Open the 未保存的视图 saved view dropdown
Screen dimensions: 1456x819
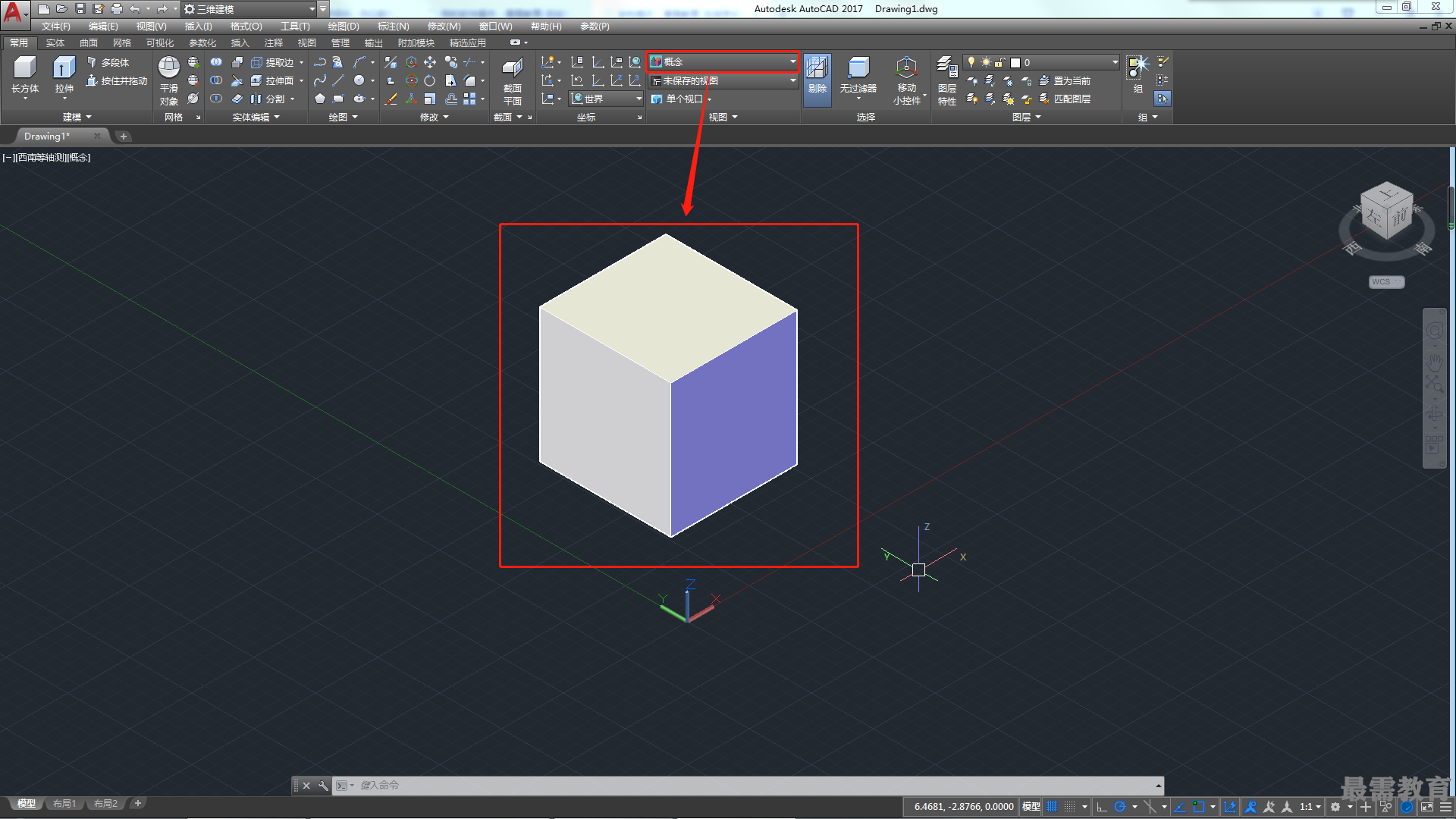723,80
